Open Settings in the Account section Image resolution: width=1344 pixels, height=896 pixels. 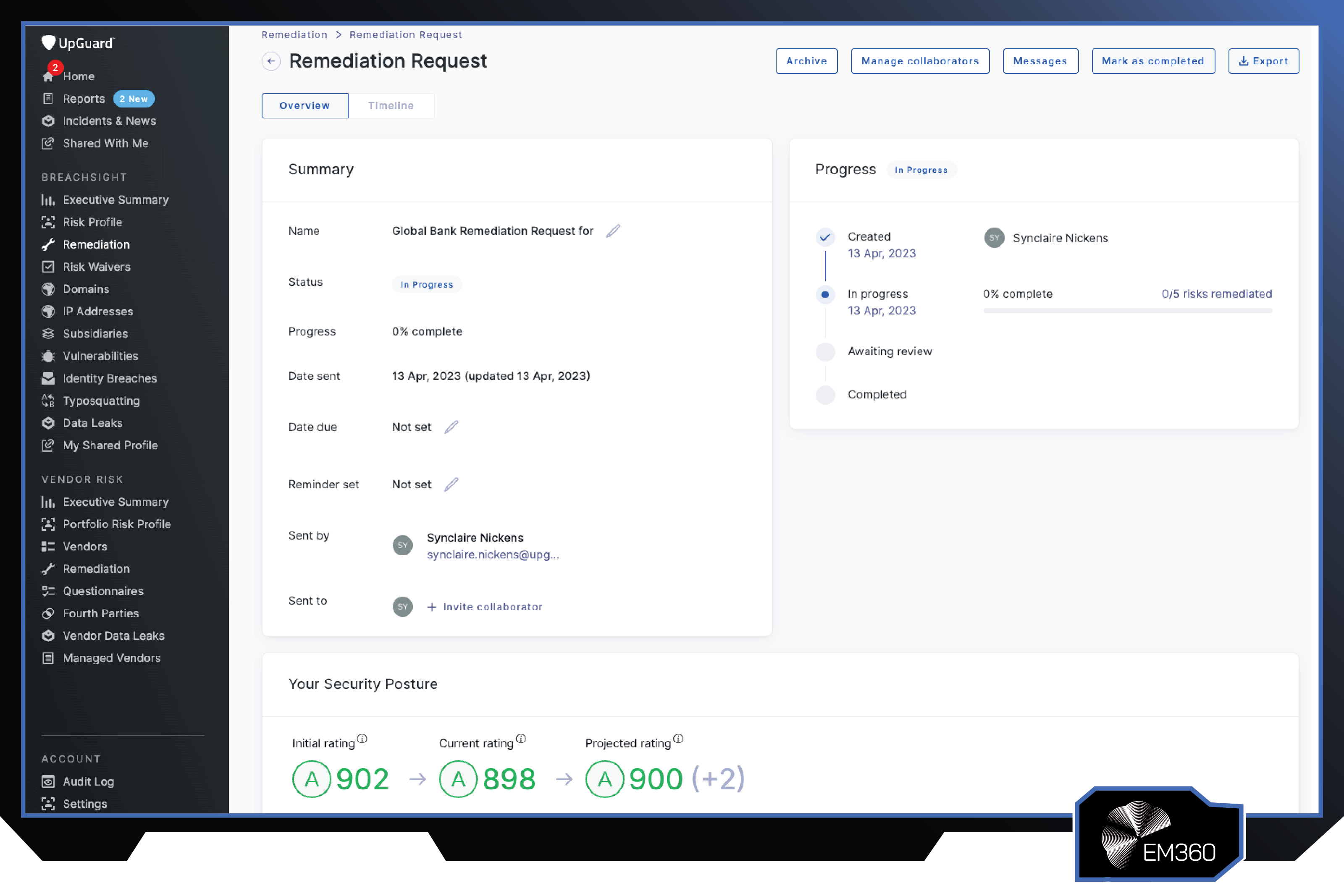(84, 804)
